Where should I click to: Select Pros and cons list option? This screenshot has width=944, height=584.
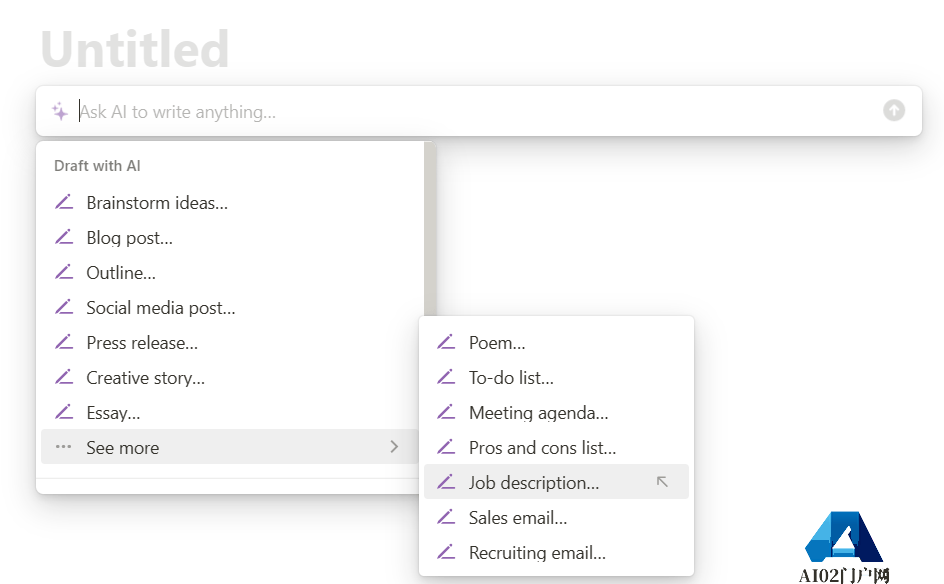(x=542, y=447)
